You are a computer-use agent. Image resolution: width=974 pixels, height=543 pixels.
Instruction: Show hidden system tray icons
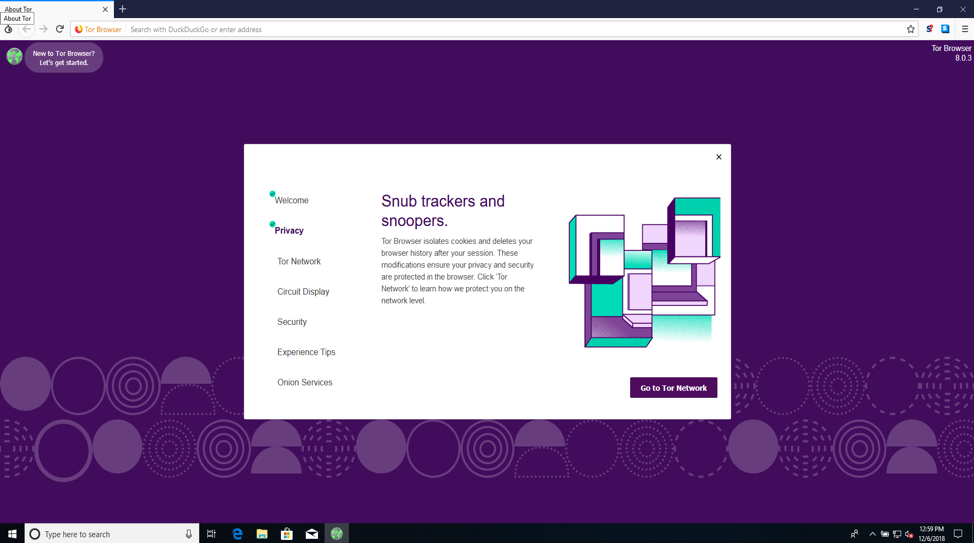[873, 534]
